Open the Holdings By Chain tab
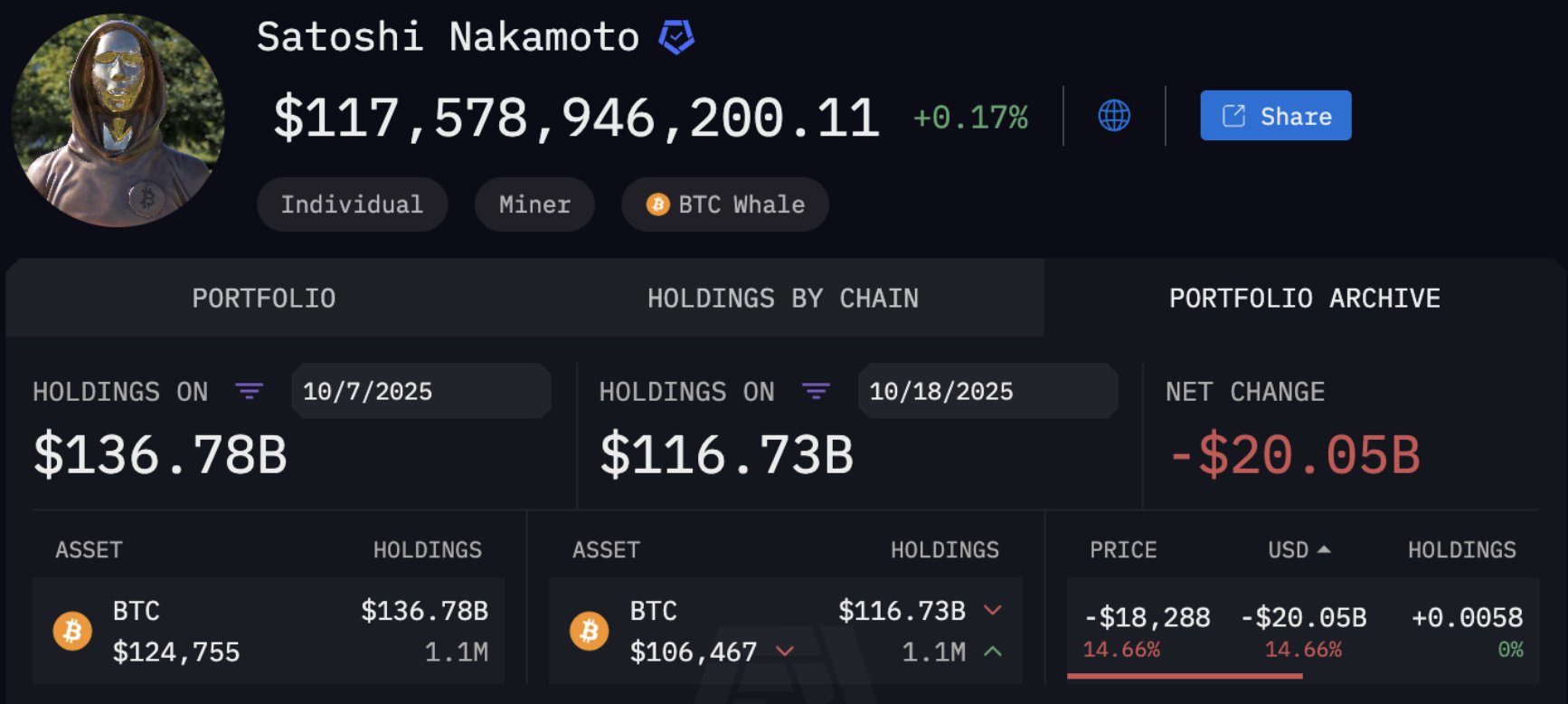The image size is (1568, 704). point(783,298)
